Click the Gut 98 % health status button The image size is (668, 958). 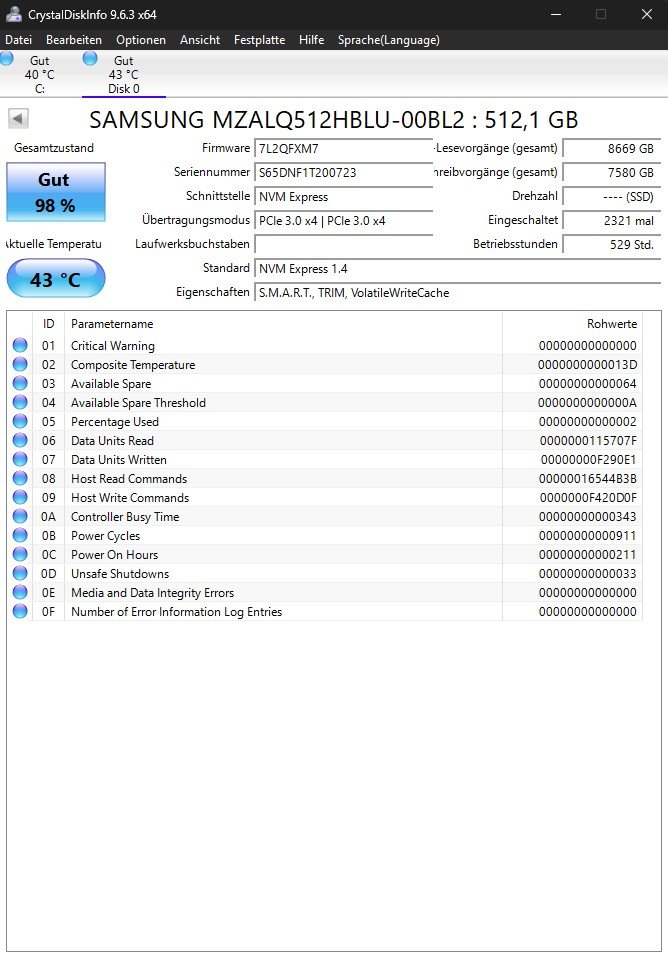coord(56,192)
